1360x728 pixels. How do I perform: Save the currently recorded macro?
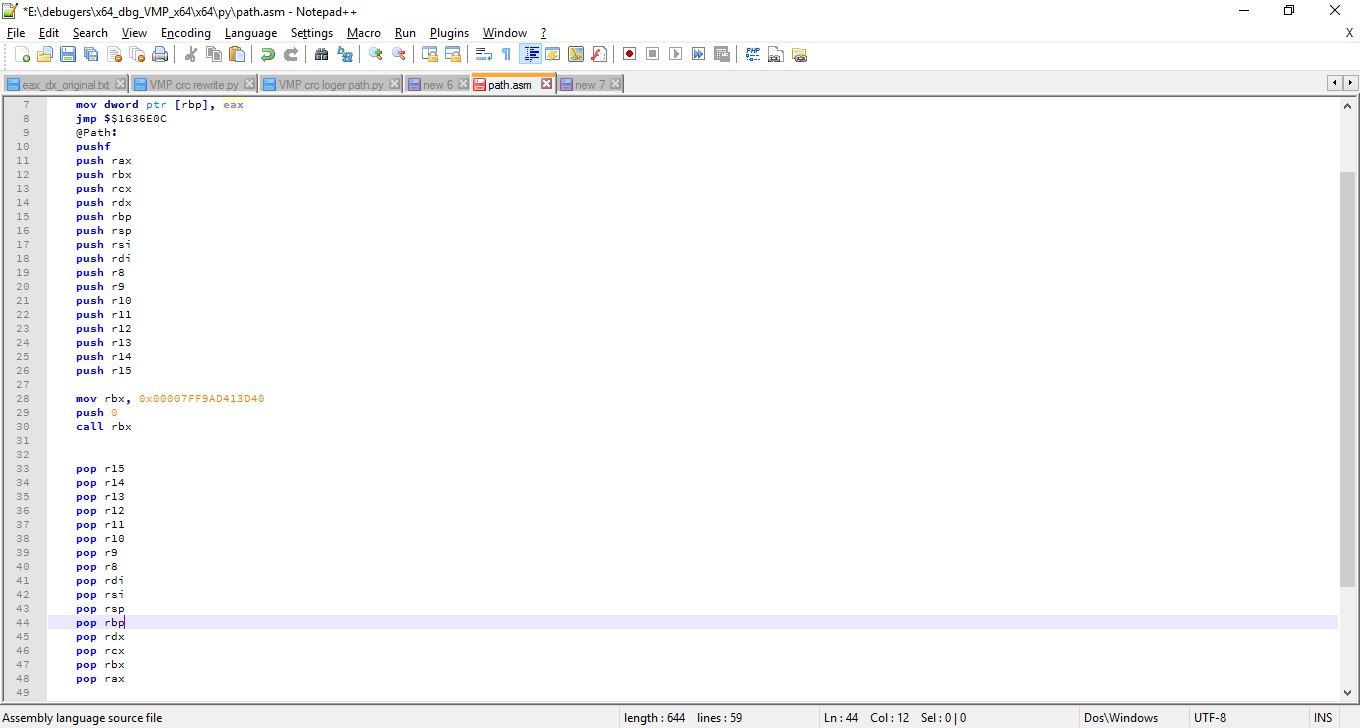pyautogui.click(x=722, y=55)
